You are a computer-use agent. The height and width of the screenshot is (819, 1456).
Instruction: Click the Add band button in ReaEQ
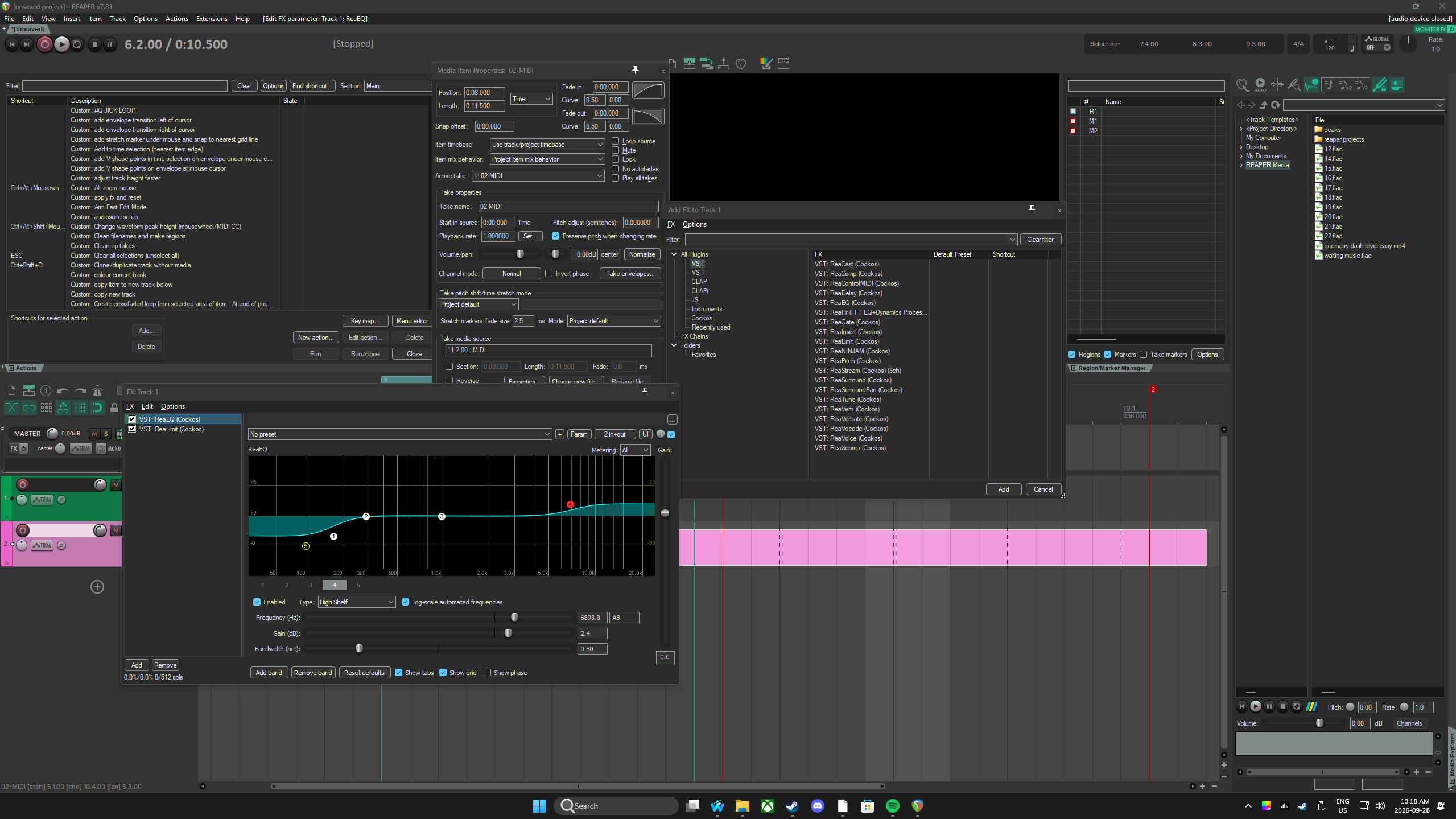[x=269, y=673]
